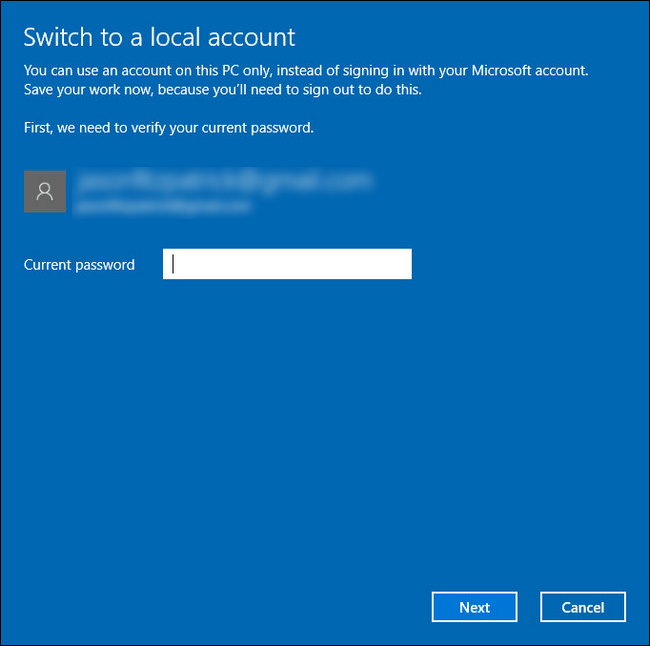650x646 pixels.
Task: Focus the Current password input field
Action: [x=287, y=264]
